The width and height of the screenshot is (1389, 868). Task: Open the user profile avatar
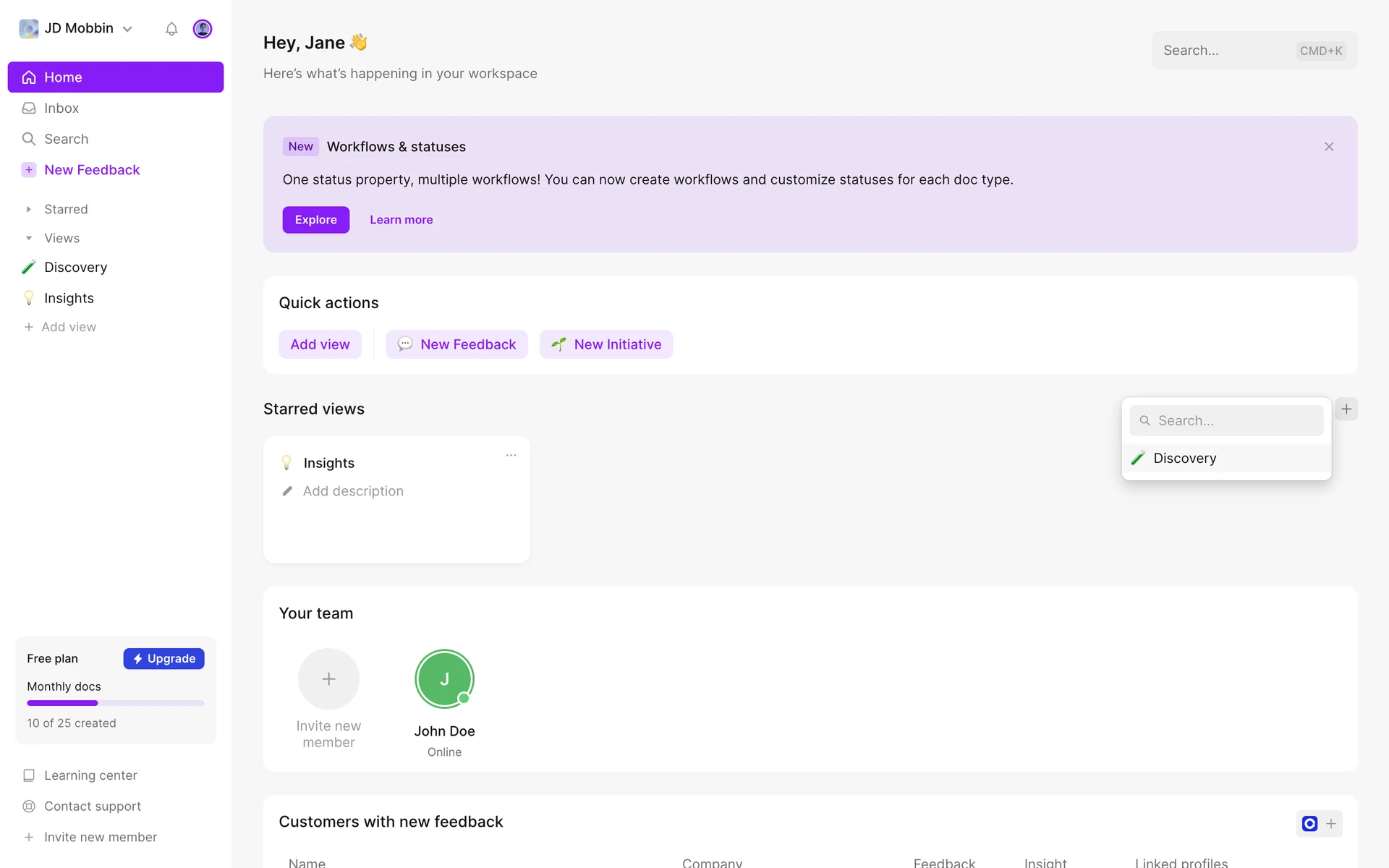(x=203, y=29)
